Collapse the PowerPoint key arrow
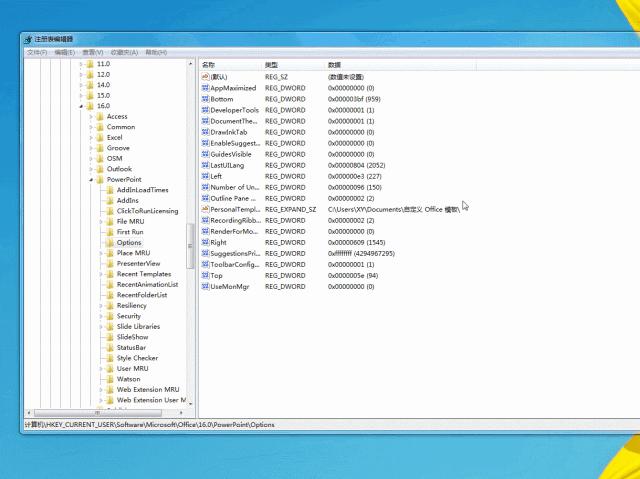640x479 pixels. click(91, 180)
